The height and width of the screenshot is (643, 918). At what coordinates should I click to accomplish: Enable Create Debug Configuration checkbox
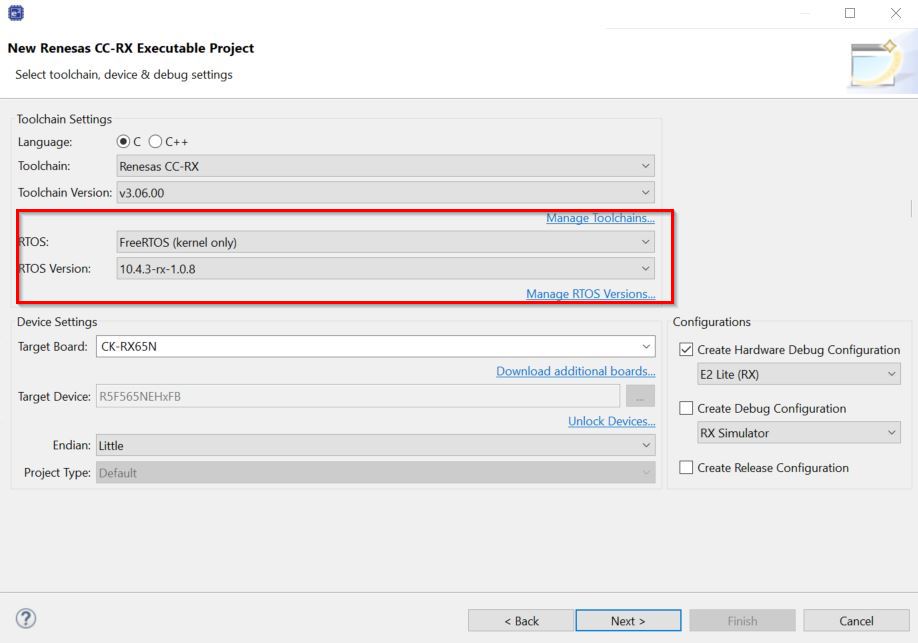click(x=686, y=408)
